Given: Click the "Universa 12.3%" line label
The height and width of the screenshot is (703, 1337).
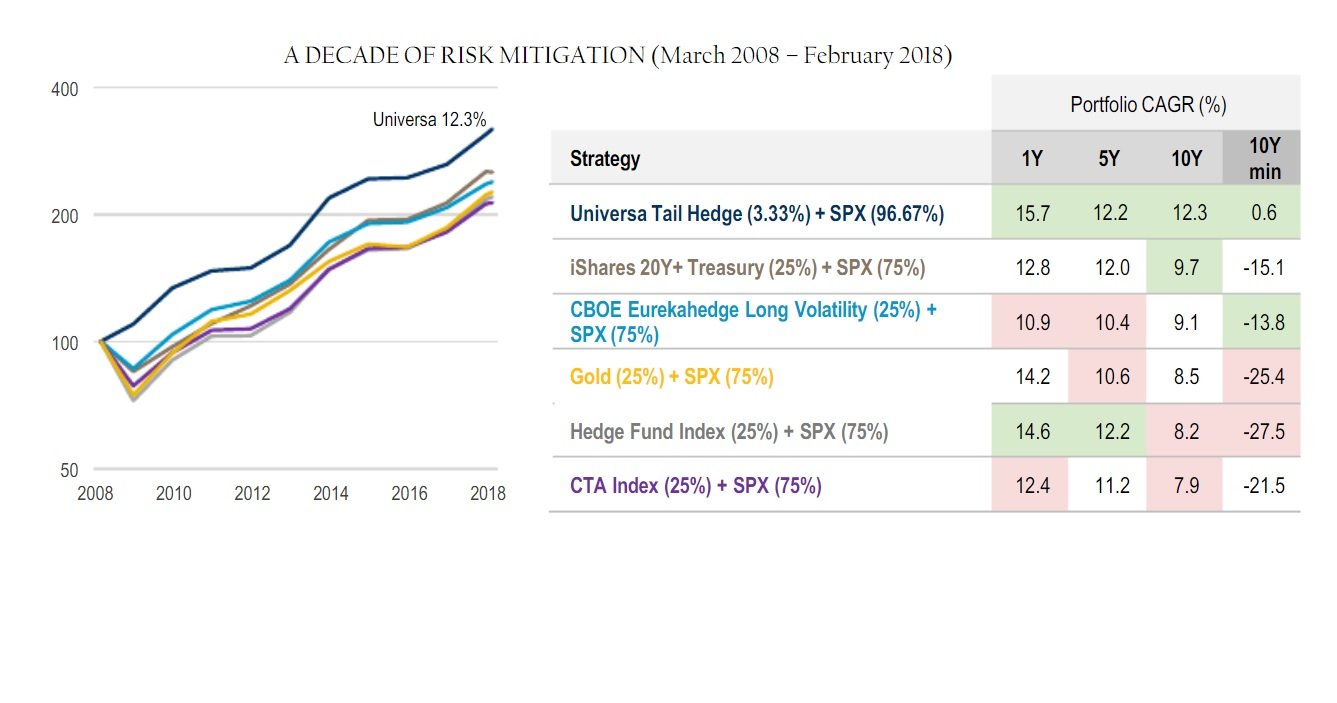Looking at the screenshot, I should pyautogui.click(x=429, y=120).
